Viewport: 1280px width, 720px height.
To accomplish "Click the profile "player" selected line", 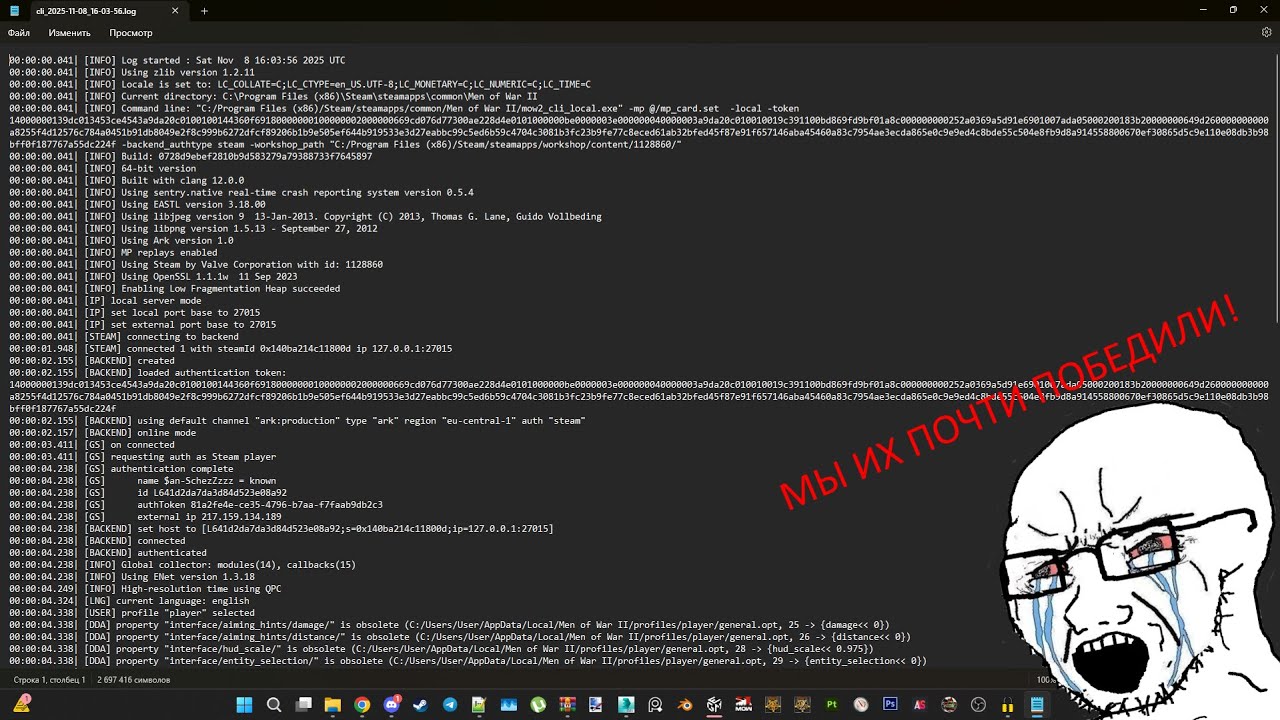I will click(132, 612).
